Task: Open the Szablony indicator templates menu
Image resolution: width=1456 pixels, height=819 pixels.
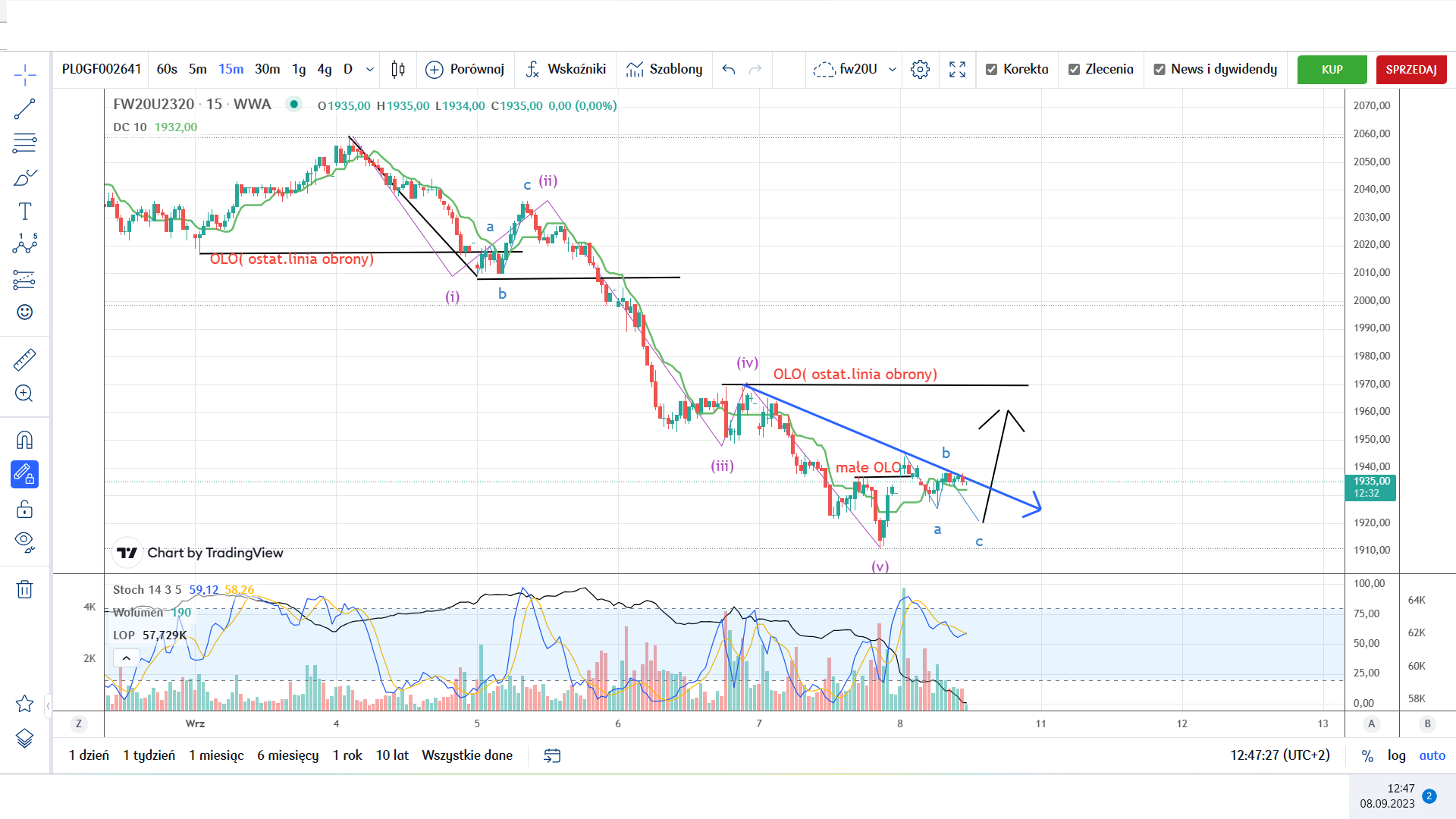Action: click(x=664, y=70)
